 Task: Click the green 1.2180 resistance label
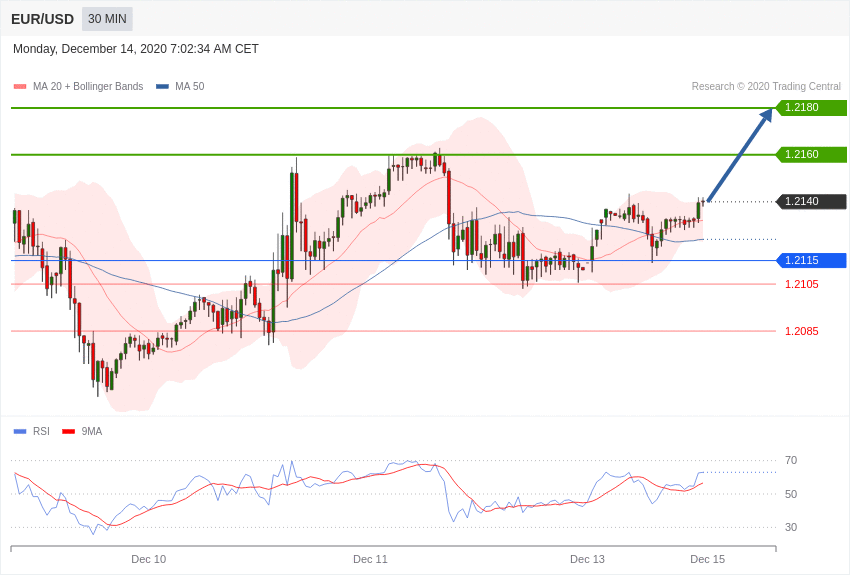pyautogui.click(x=811, y=107)
